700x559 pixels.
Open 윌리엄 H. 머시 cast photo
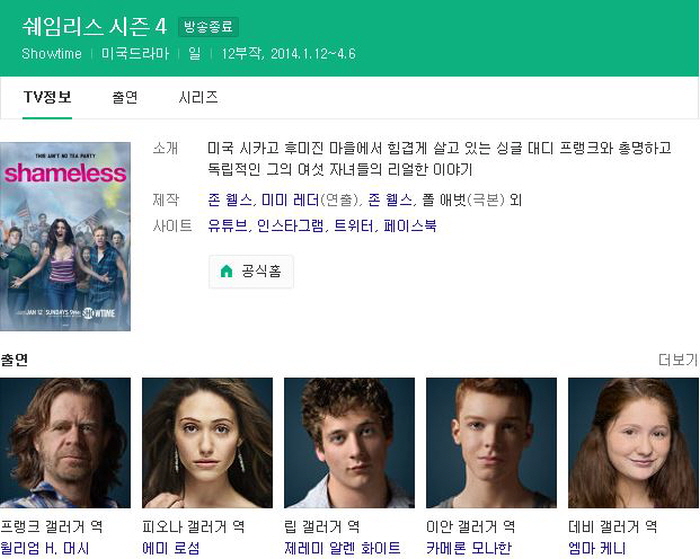(65, 443)
